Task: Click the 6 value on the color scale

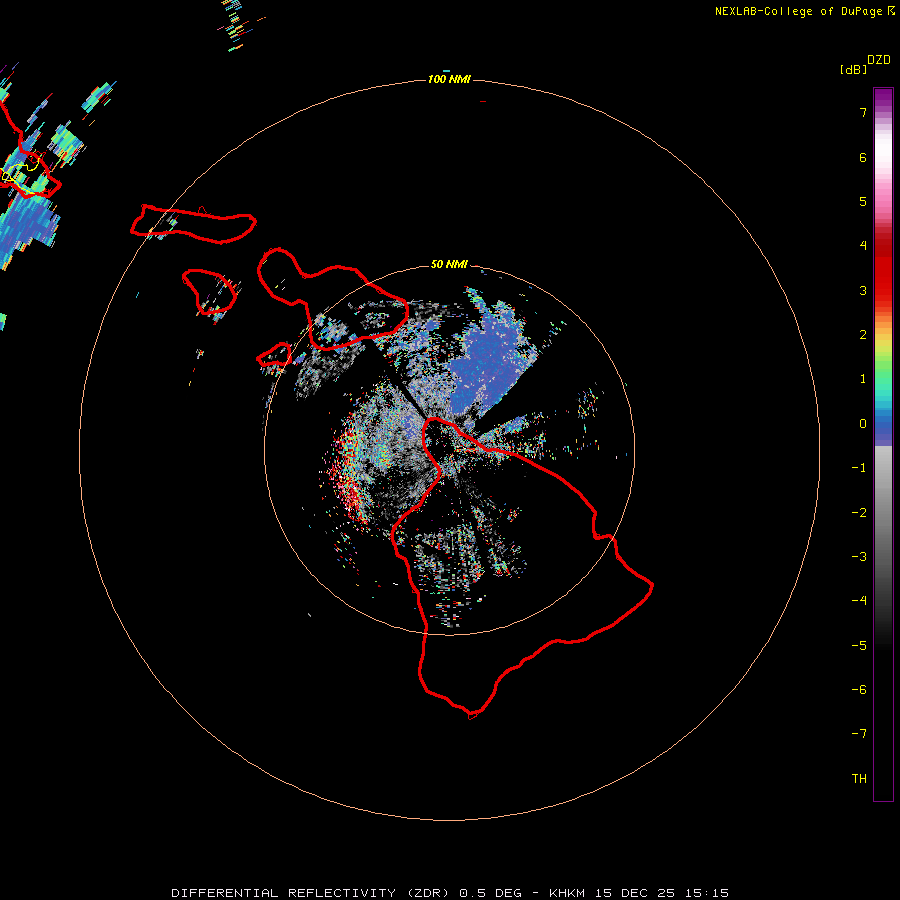Action: (x=863, y=158)
